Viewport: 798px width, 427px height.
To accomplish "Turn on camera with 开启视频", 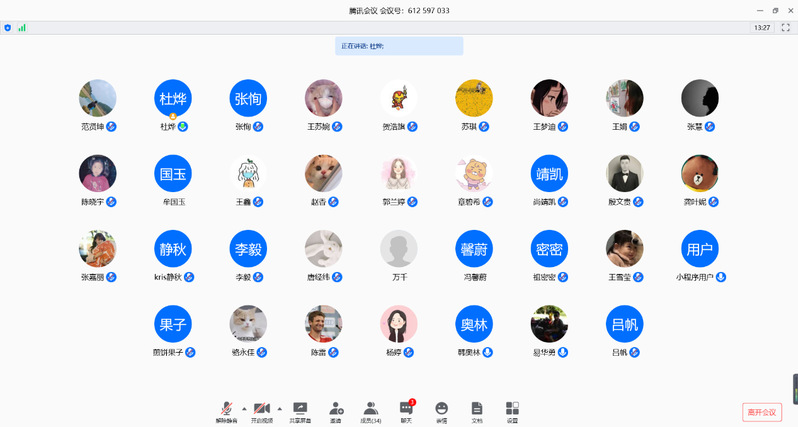I will (x=262, y=409).
